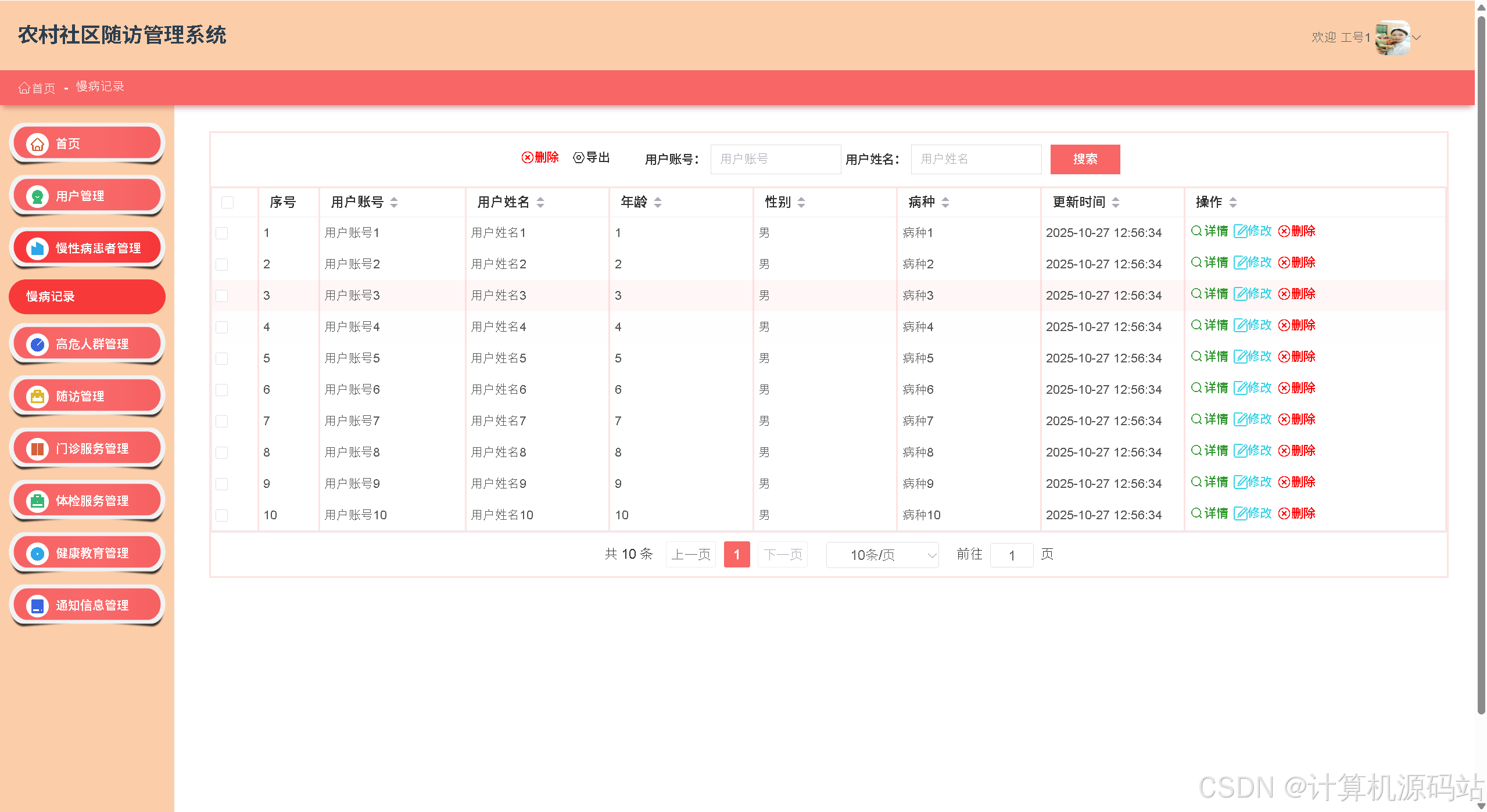
Task: Open 详情 for the 用户账号10 row
Action: pyautogui.click(x=1209, y=513)
